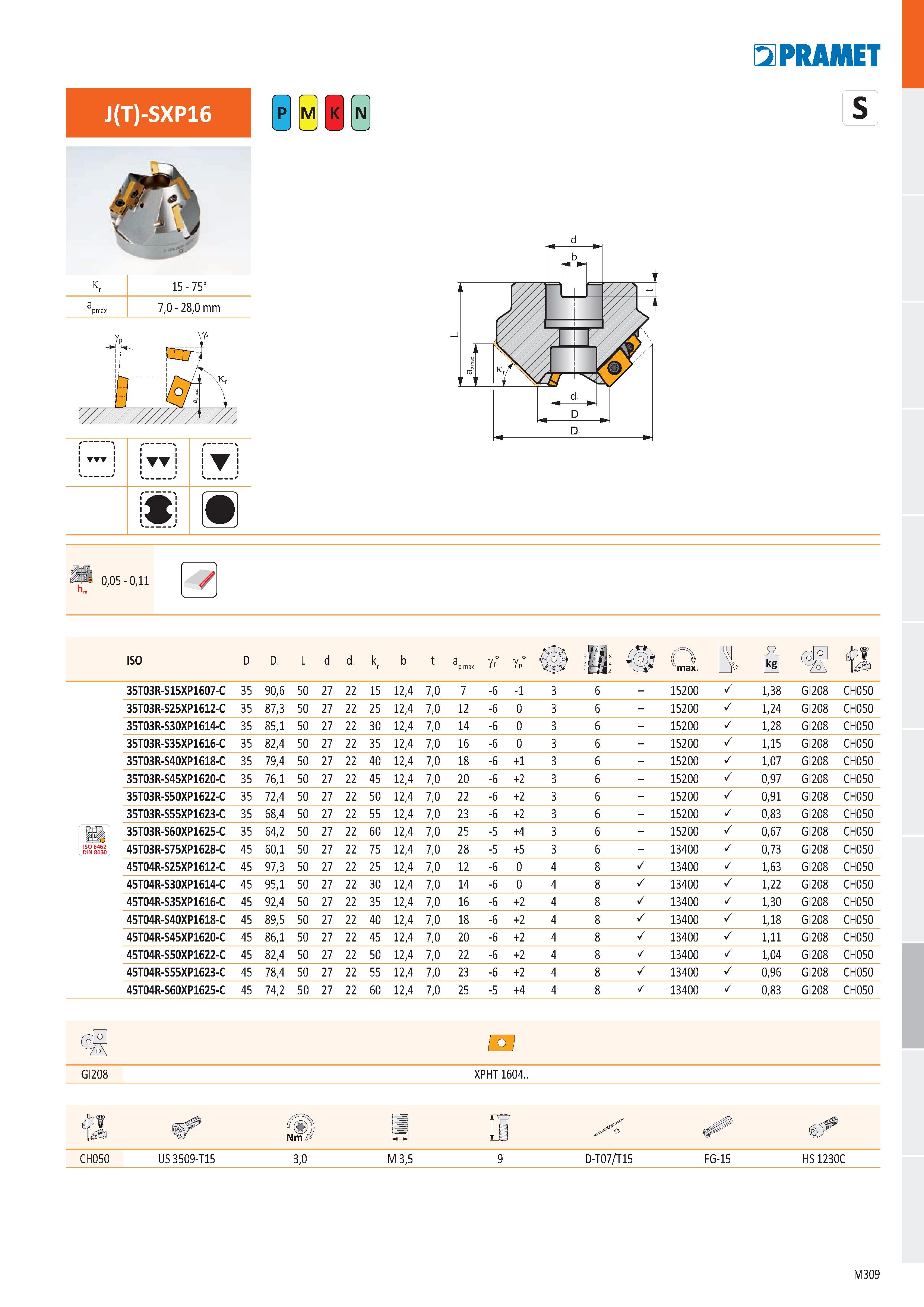Click the screw length icon above 9
Image resolution: width=924 pixels, height=1307 pixels.
(500, 1128)
